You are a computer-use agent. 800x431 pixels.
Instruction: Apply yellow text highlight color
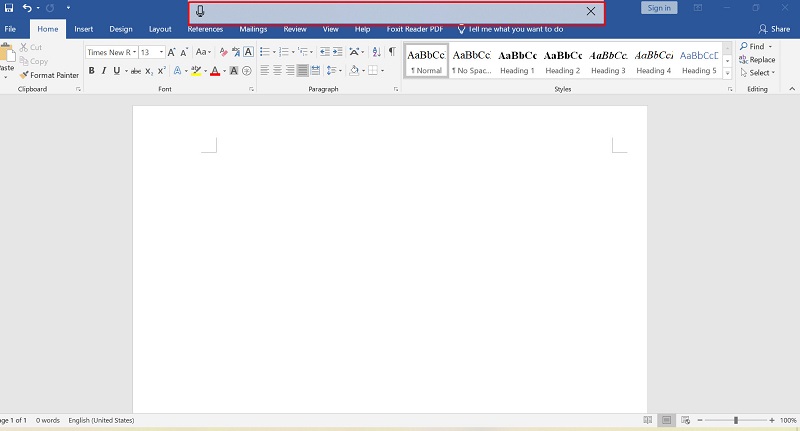click(x=196, y=71)
